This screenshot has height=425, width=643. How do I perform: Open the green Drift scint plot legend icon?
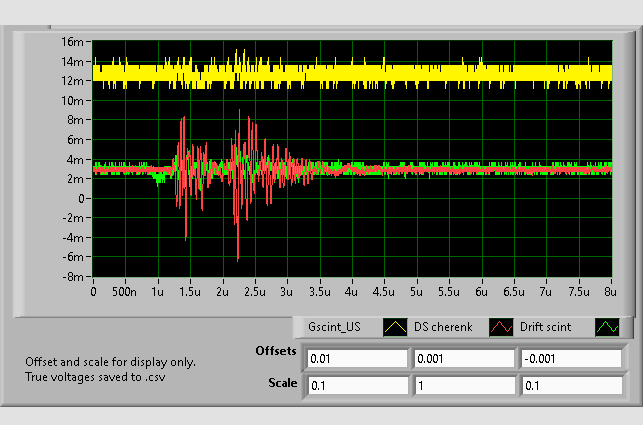pyautogui.click(x=608, y=327)
